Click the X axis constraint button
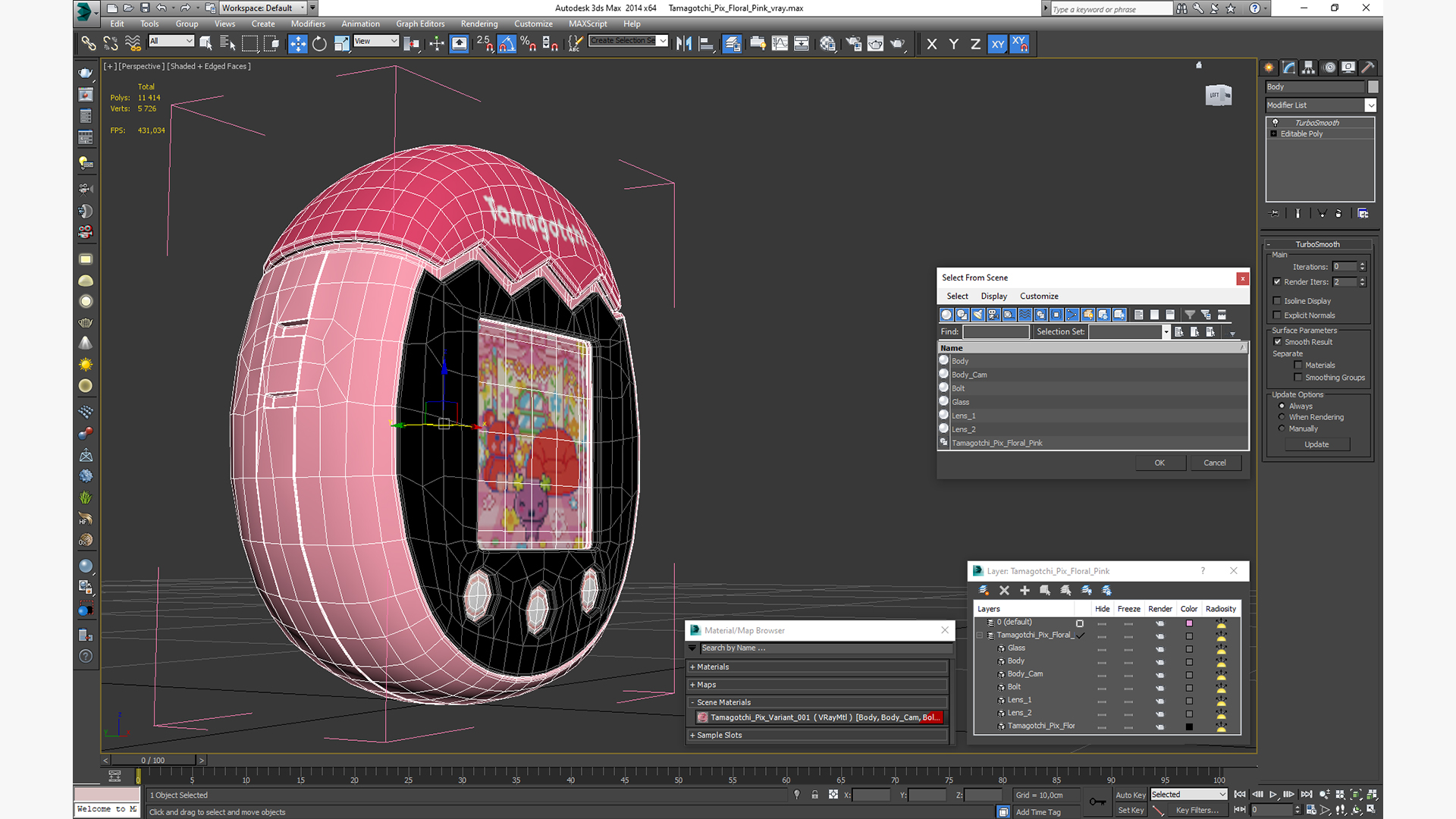 coord(932,44)
